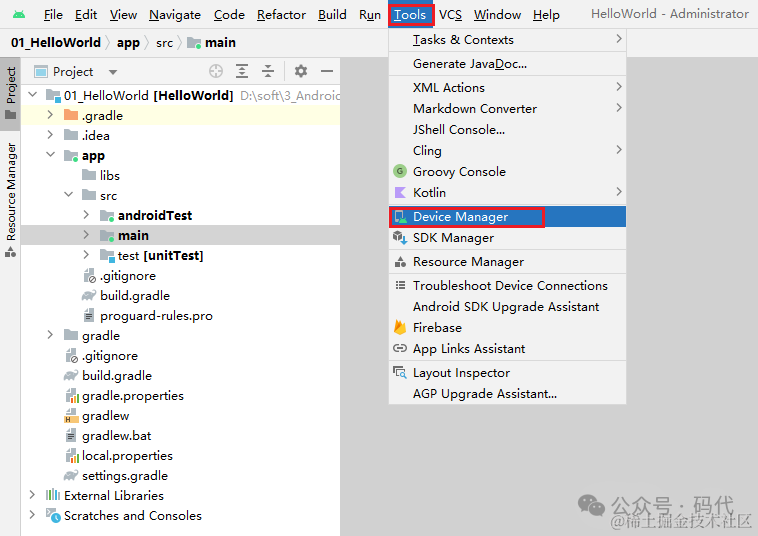The width and height of the screenshot is (758, 536).
Task: Open Tasks & Contexts submenu
Action: (507, 40)
